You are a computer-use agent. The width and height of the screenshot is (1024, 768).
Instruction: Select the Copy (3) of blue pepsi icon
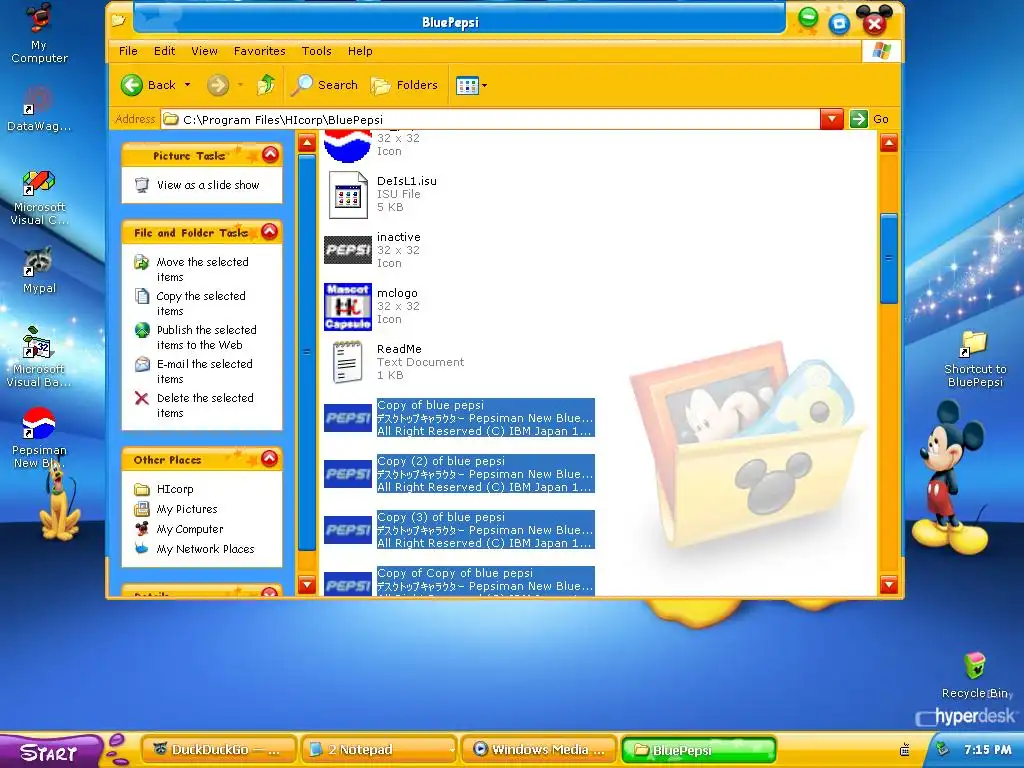348,530
